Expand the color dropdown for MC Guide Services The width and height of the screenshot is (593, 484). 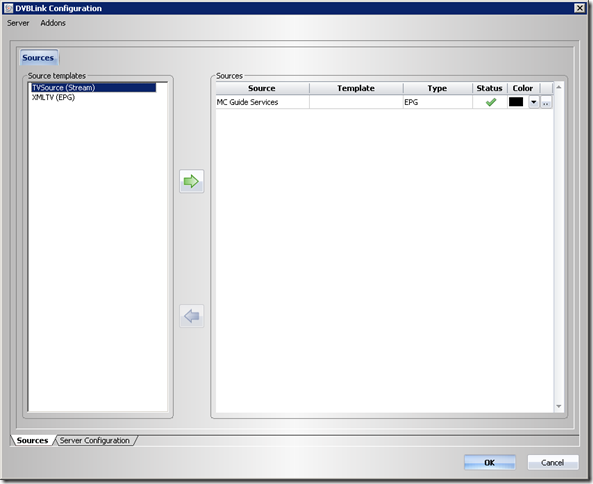pos(534,102)
